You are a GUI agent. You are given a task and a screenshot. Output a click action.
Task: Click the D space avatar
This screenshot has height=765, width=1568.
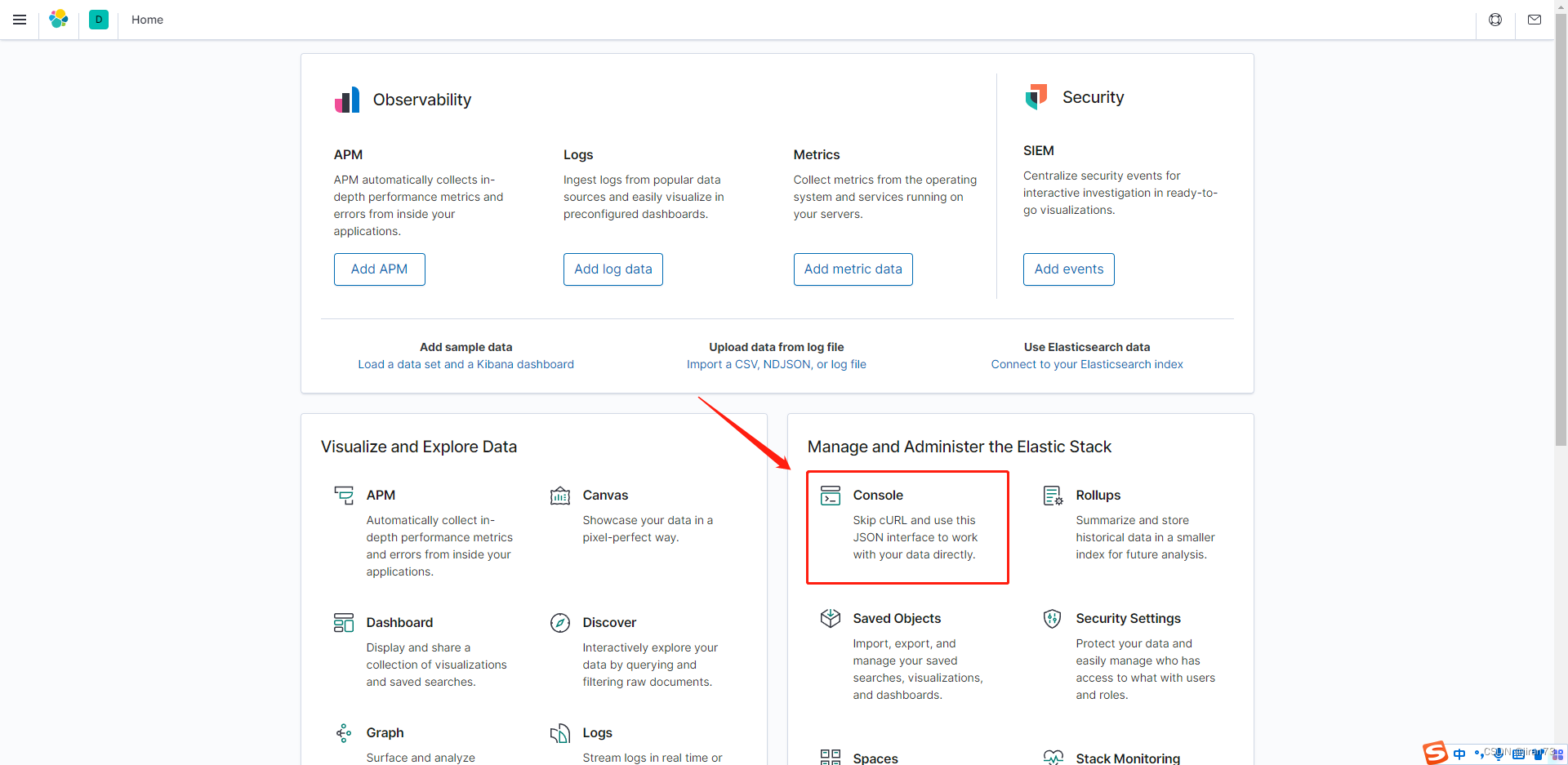(98, 19)
